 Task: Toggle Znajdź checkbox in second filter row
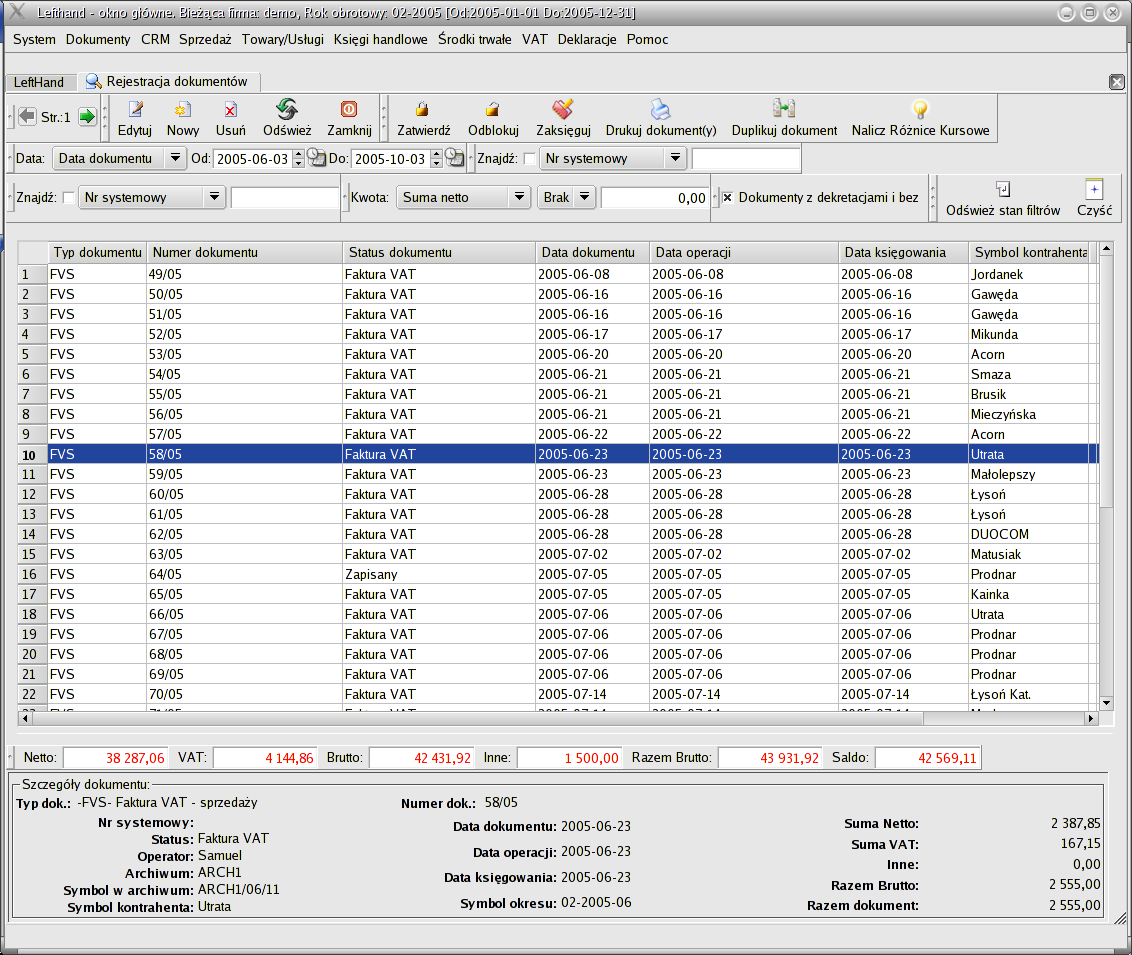[x=69, y=198]
